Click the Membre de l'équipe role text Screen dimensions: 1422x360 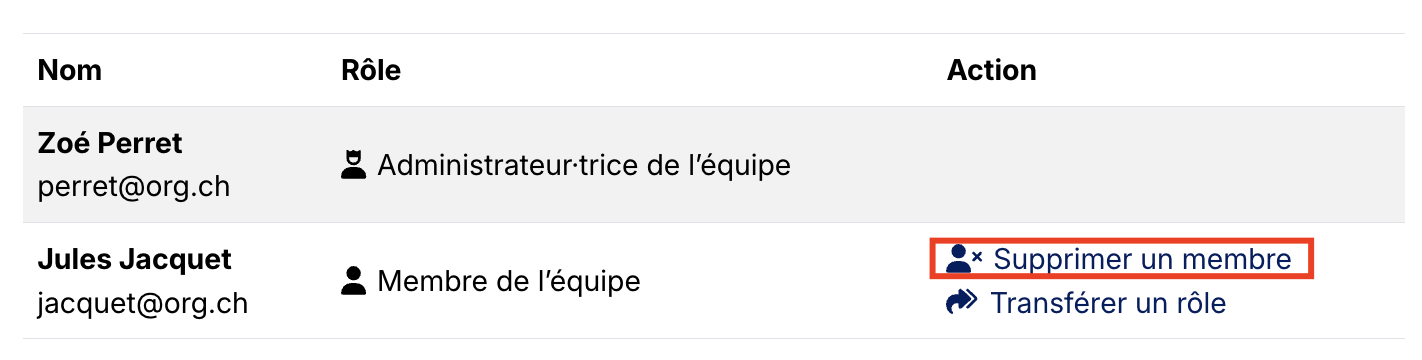[x=509, y=281]
